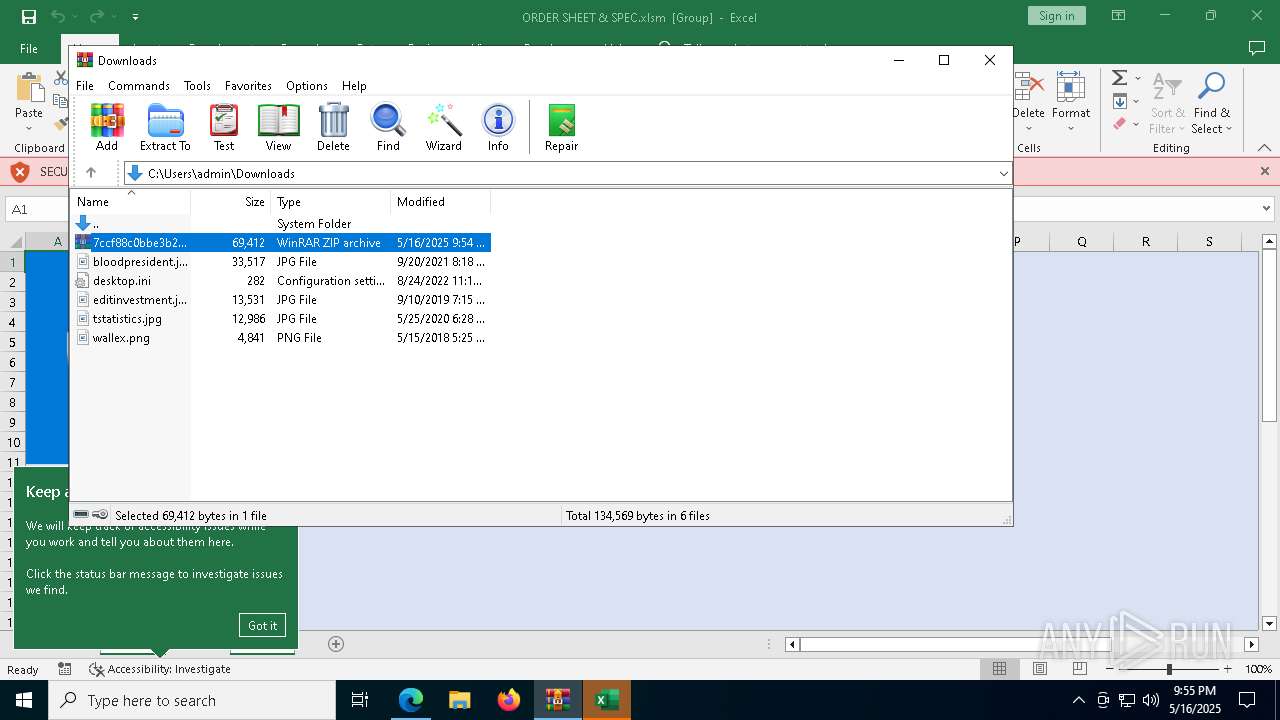
Task: Select column Q header in Excel
Action: (1082, 241)
